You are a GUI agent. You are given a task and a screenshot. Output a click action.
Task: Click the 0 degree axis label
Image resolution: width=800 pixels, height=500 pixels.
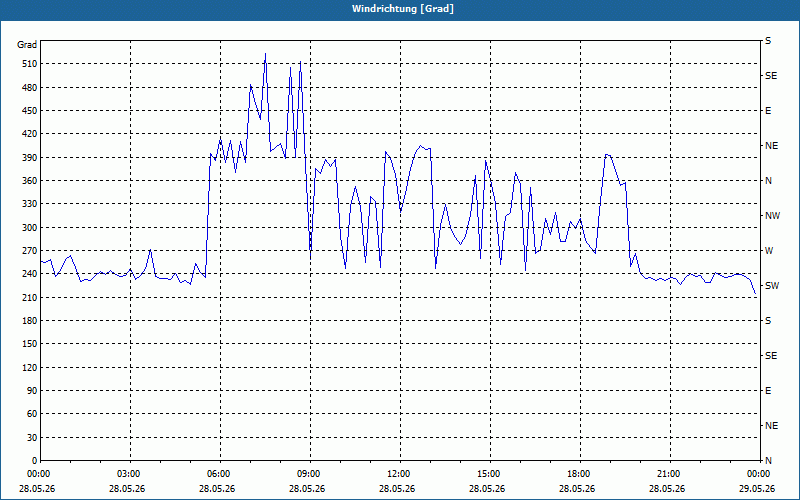pyautogui.click(x=34, y=461)
